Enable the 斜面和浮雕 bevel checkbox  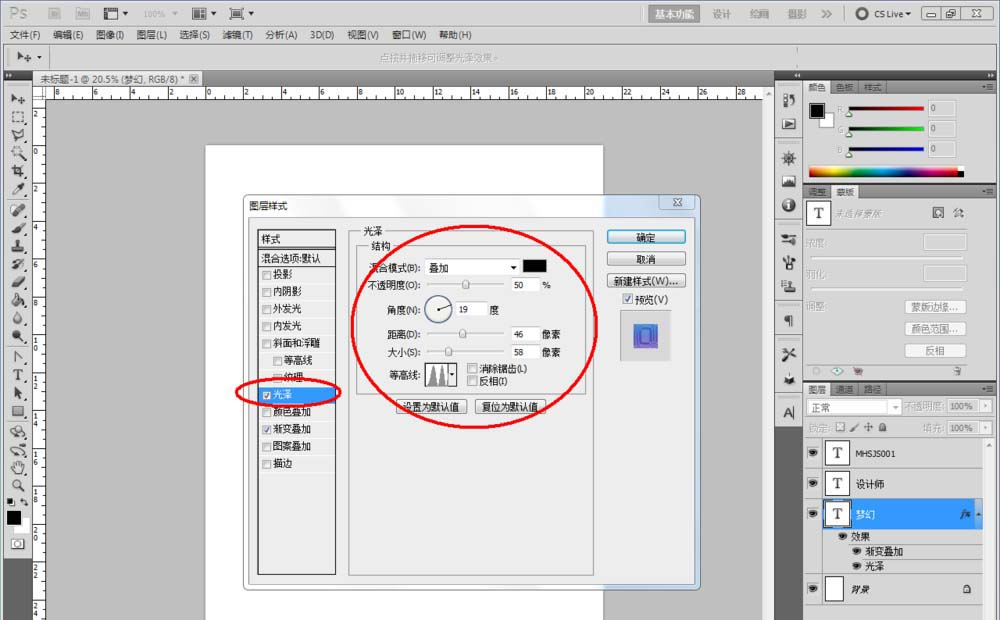pyautogui.click(x=267, y=344)
